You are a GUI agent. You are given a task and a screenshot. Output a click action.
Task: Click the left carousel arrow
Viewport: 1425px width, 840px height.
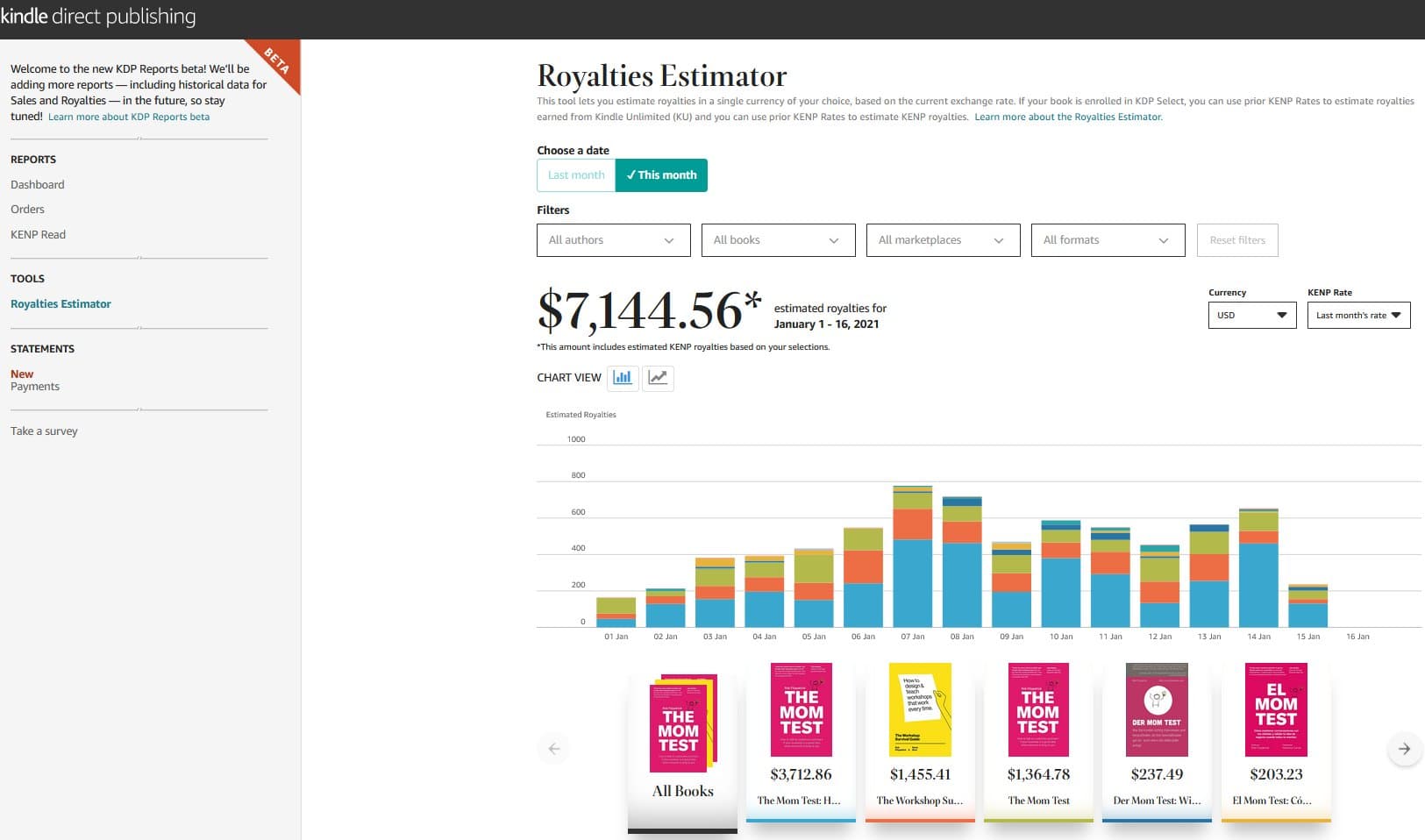[x=553, y=749]
